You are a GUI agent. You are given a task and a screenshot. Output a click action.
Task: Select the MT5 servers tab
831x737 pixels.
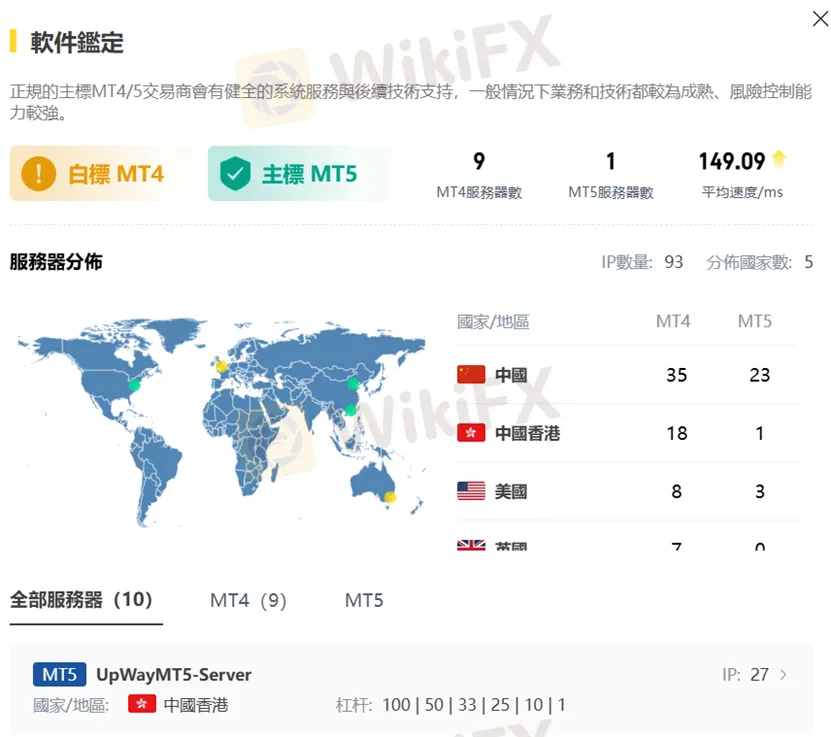pos(364,600)
